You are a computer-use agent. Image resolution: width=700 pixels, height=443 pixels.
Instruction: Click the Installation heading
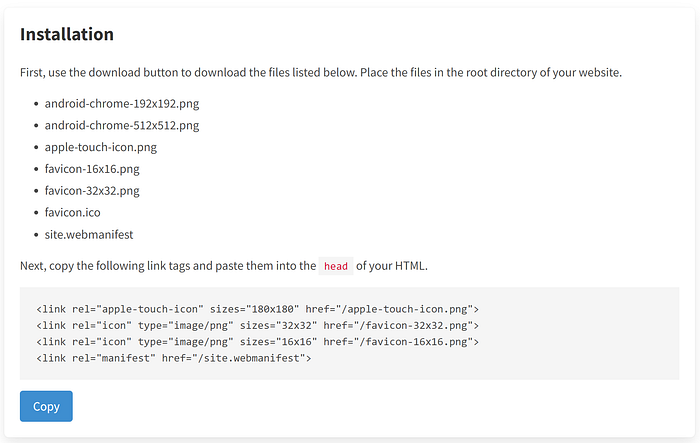point(67,34)
